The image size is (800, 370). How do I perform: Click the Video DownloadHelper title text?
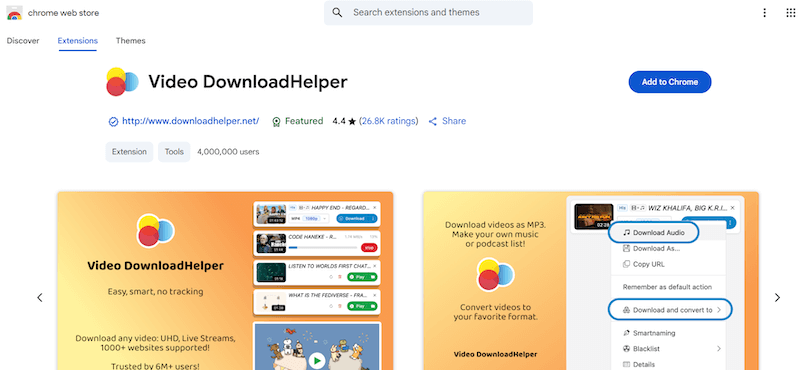pyautogui.click(x=248, y=82)
